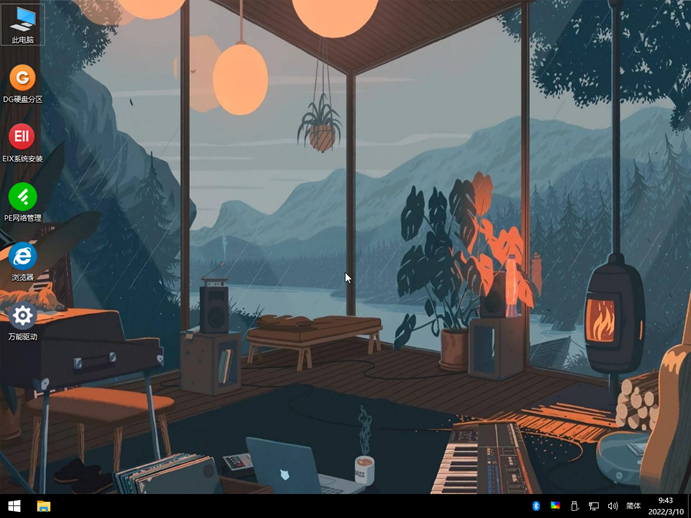Click the Windows Start button
The height and width of the screenshot is (518, 691).
[x=14, y=506]
